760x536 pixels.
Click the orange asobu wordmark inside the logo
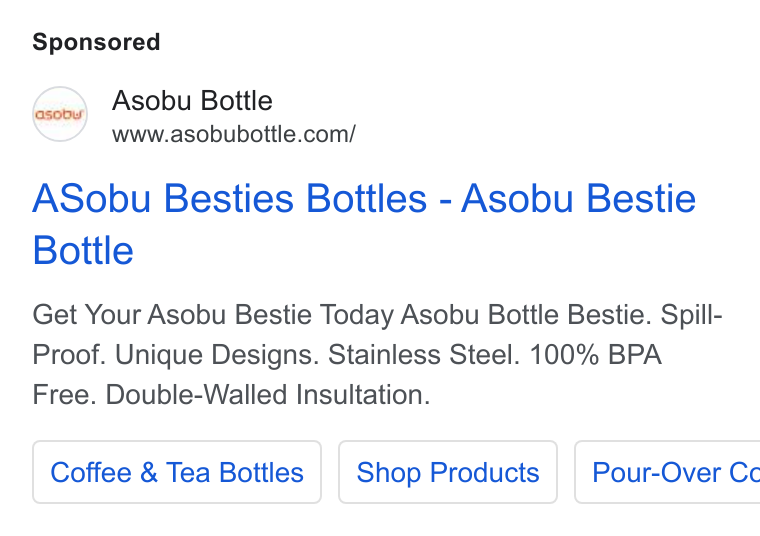60,114
